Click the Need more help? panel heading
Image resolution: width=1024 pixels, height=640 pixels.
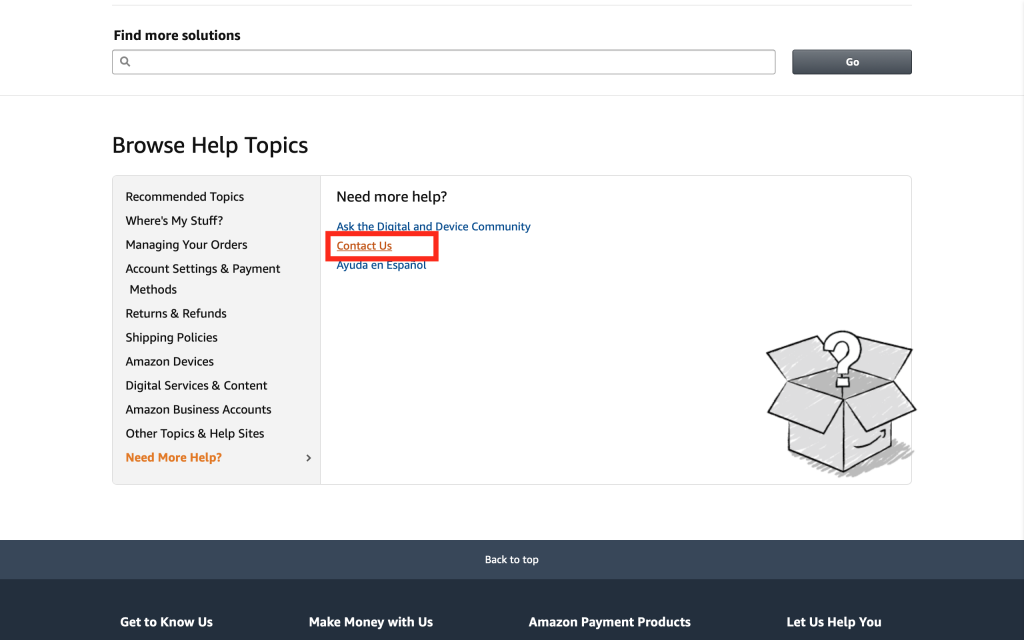click(x=392, y=197)
